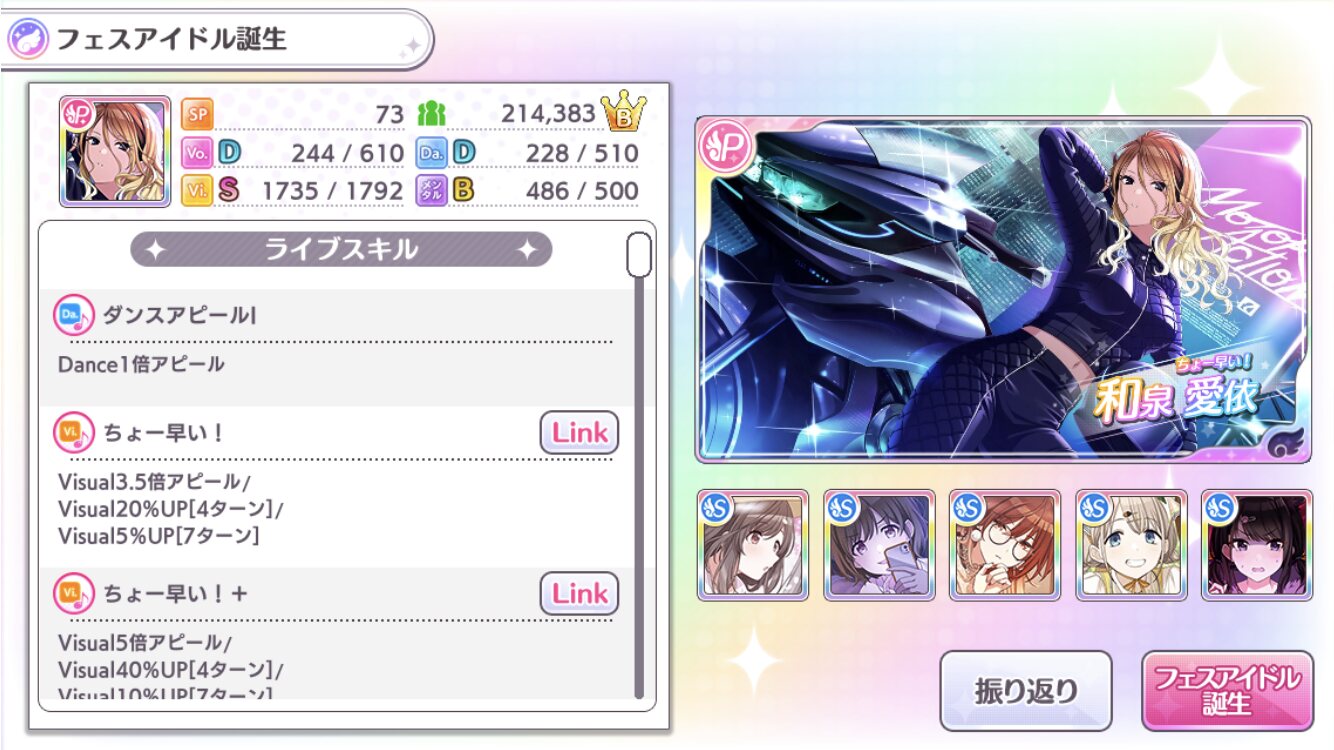Click the orange SP stat icon

tap(196, 115)
